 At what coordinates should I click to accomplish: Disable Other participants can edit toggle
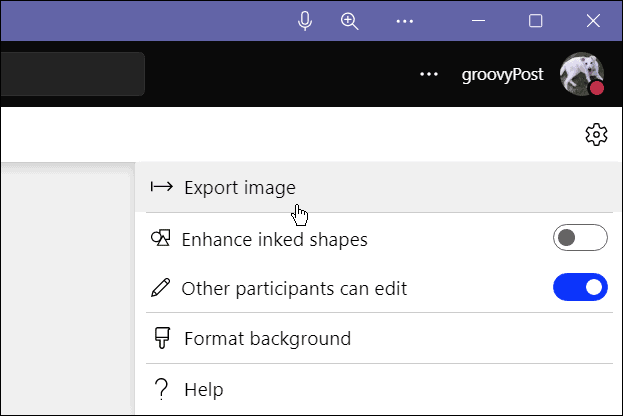tap(580, 289)
